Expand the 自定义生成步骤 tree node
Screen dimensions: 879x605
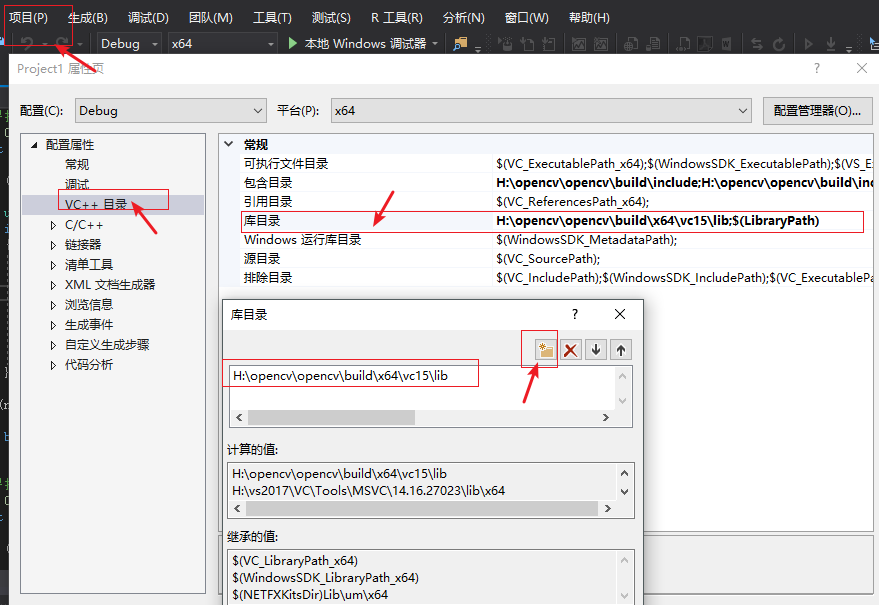coord(53,345)
